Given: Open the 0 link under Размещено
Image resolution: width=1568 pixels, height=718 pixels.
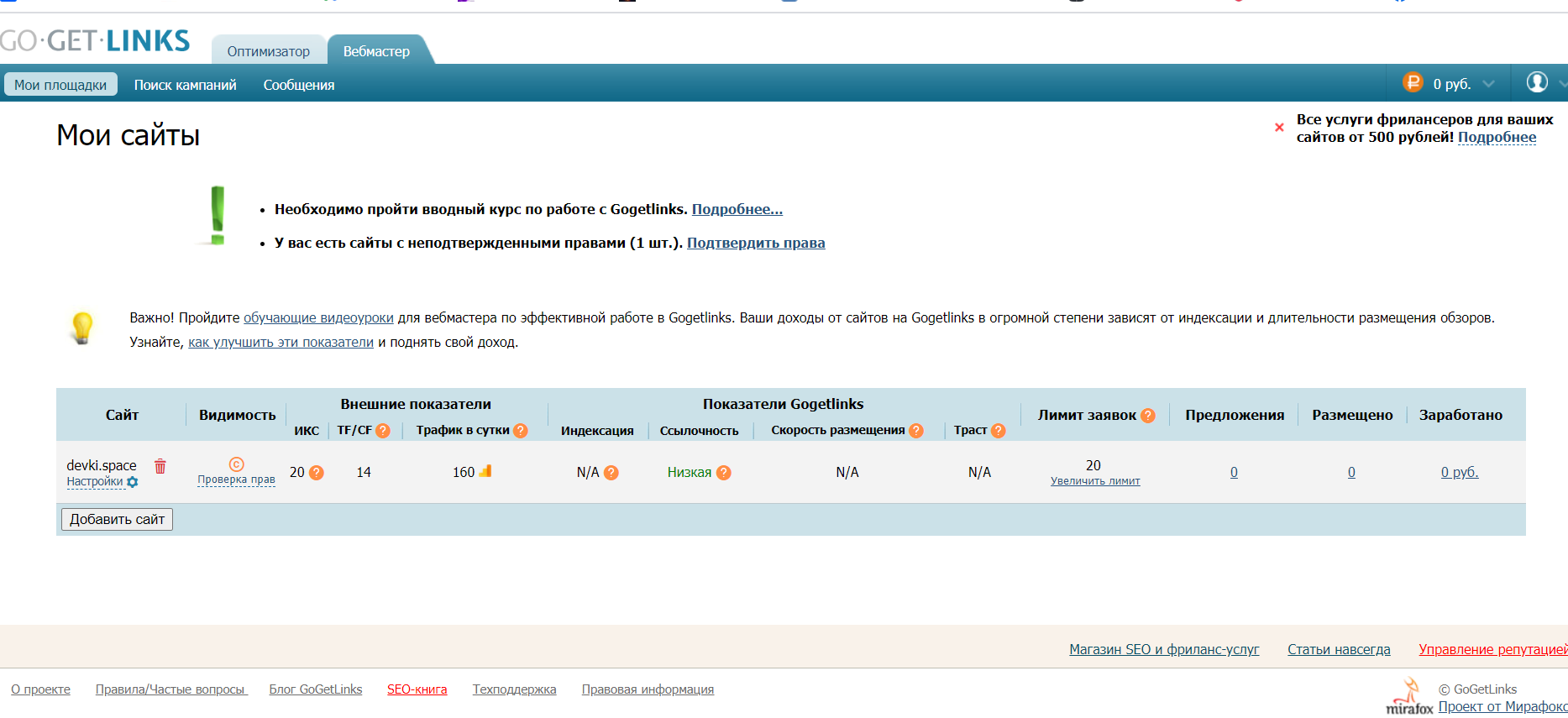Looking at the screenshot, I should pyautogui.click(x=1351, y=472).
